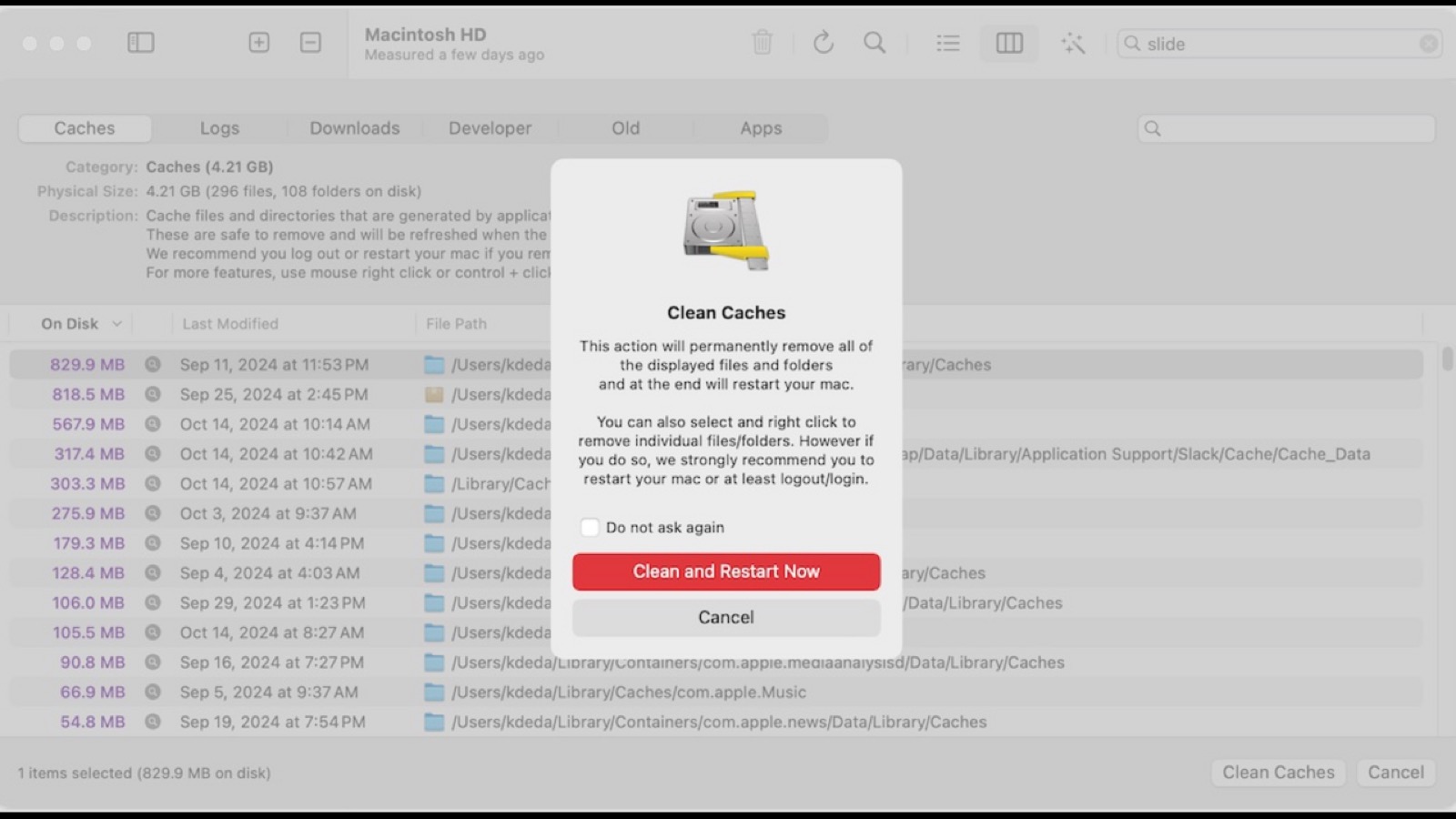This screenshot has height=819, width=1456.
Task: Clear the 'slide' search field
Action: pyautogui.click(x=1429, y=44)
